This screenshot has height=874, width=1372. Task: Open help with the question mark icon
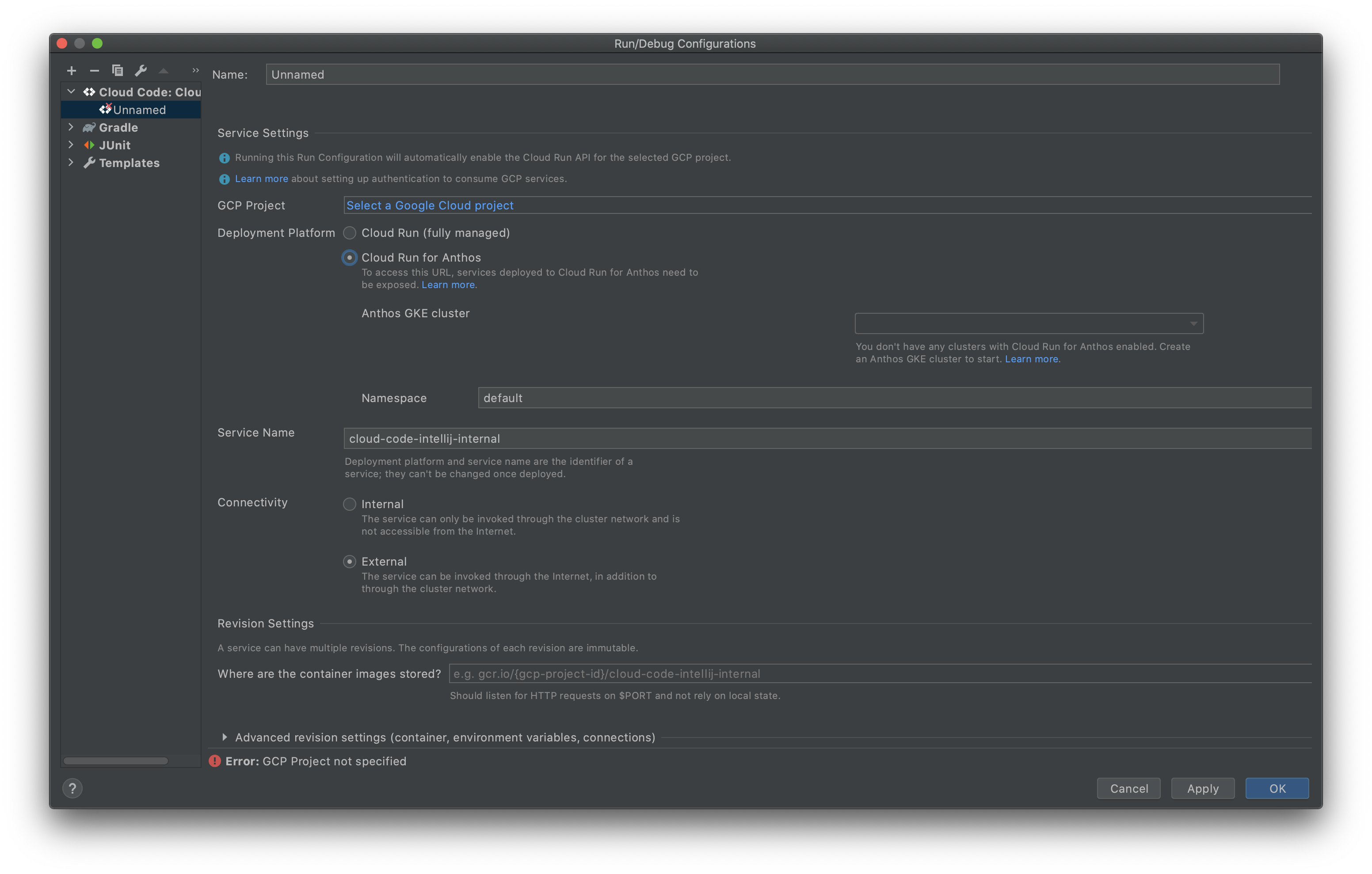point(72,789)
